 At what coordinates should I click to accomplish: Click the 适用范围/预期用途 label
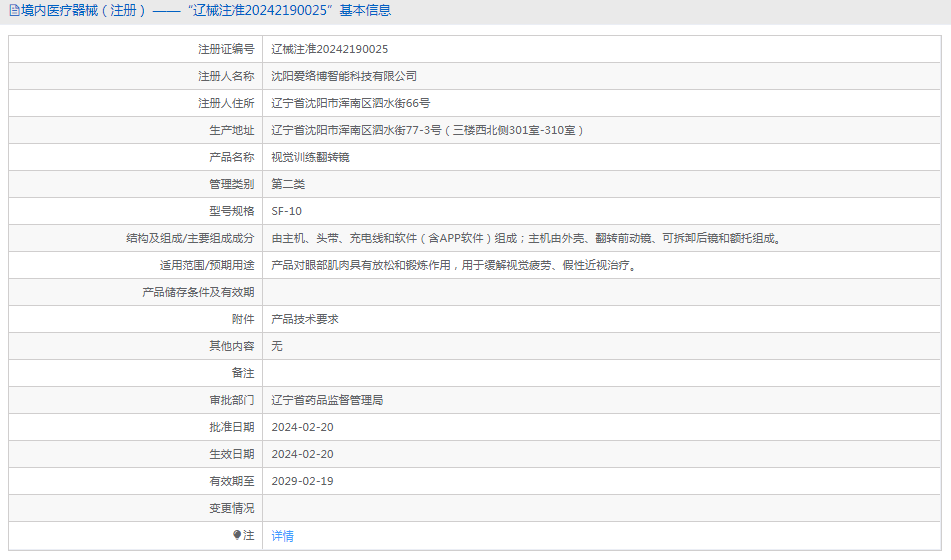(x=207, y=265)
